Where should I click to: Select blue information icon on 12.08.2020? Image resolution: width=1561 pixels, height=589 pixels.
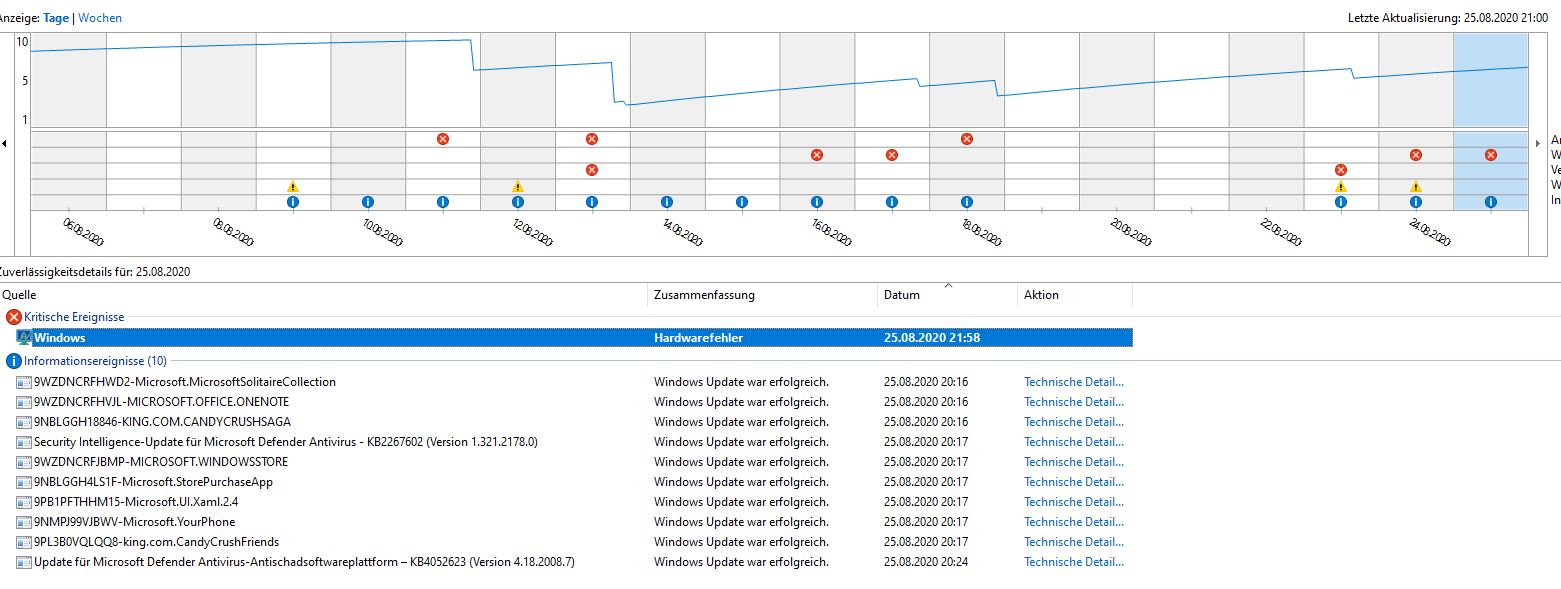click(517, 202)
